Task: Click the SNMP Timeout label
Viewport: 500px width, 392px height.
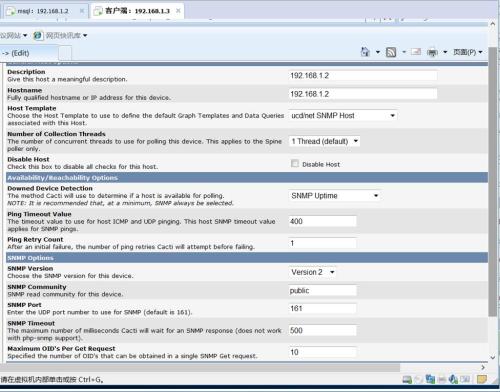Action: (x=31, y=323)
